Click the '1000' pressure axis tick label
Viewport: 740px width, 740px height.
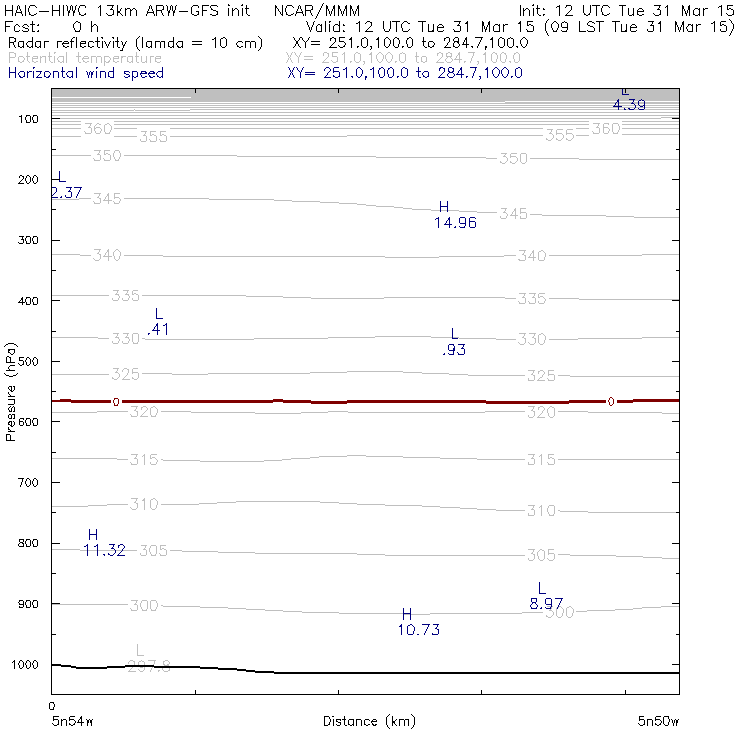point(25,665)
